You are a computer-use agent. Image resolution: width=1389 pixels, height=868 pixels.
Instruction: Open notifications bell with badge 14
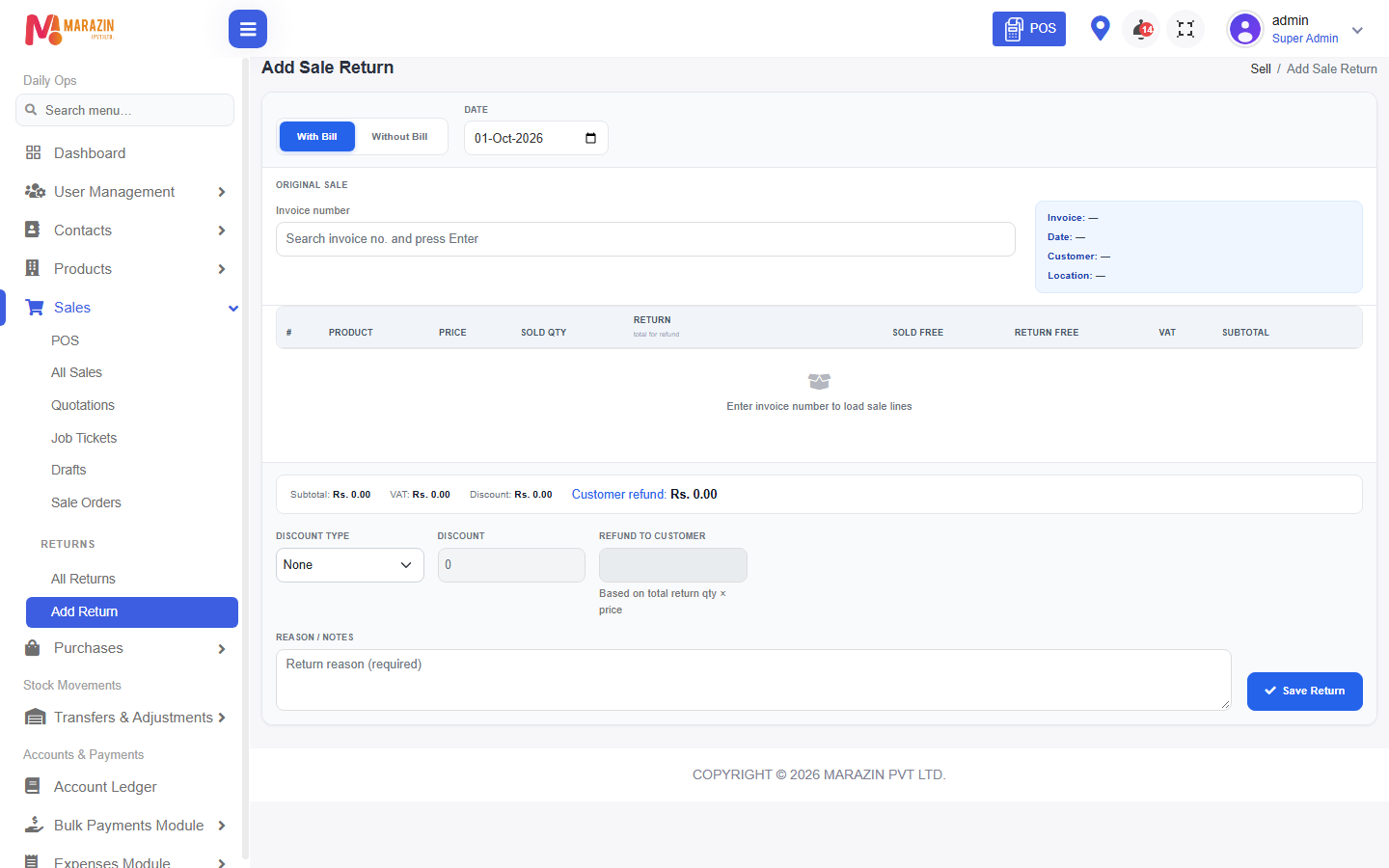(1142, 29)
